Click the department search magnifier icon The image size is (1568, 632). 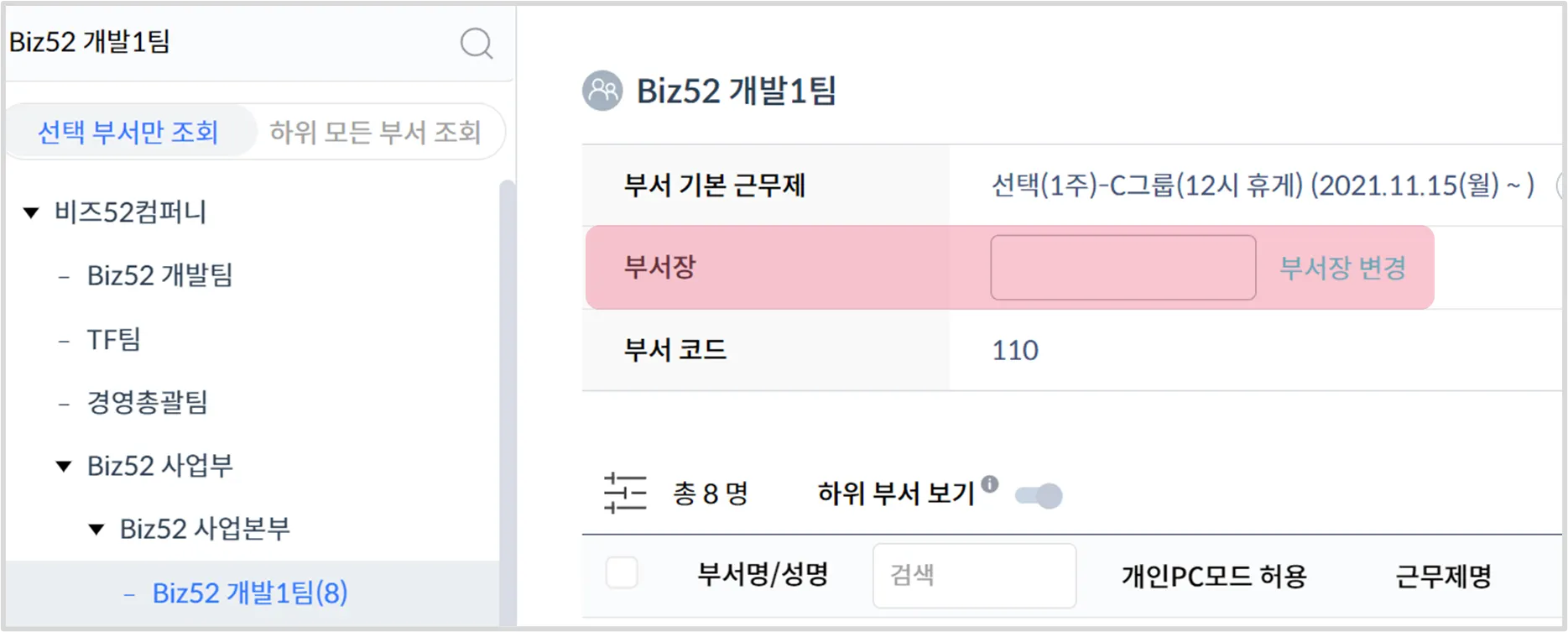click(476, 43)
